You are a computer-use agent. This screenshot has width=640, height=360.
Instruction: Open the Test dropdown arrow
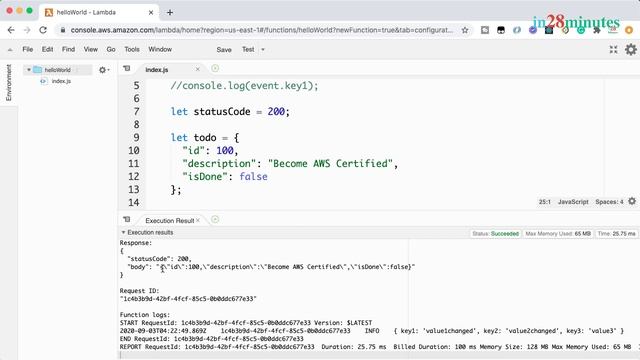(x=263, y=50)
